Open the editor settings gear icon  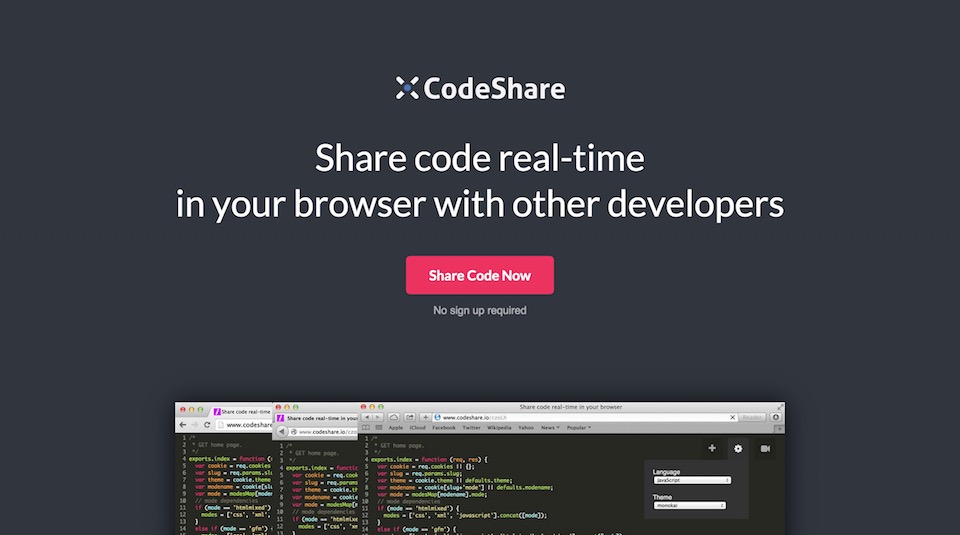pos(738,449)
